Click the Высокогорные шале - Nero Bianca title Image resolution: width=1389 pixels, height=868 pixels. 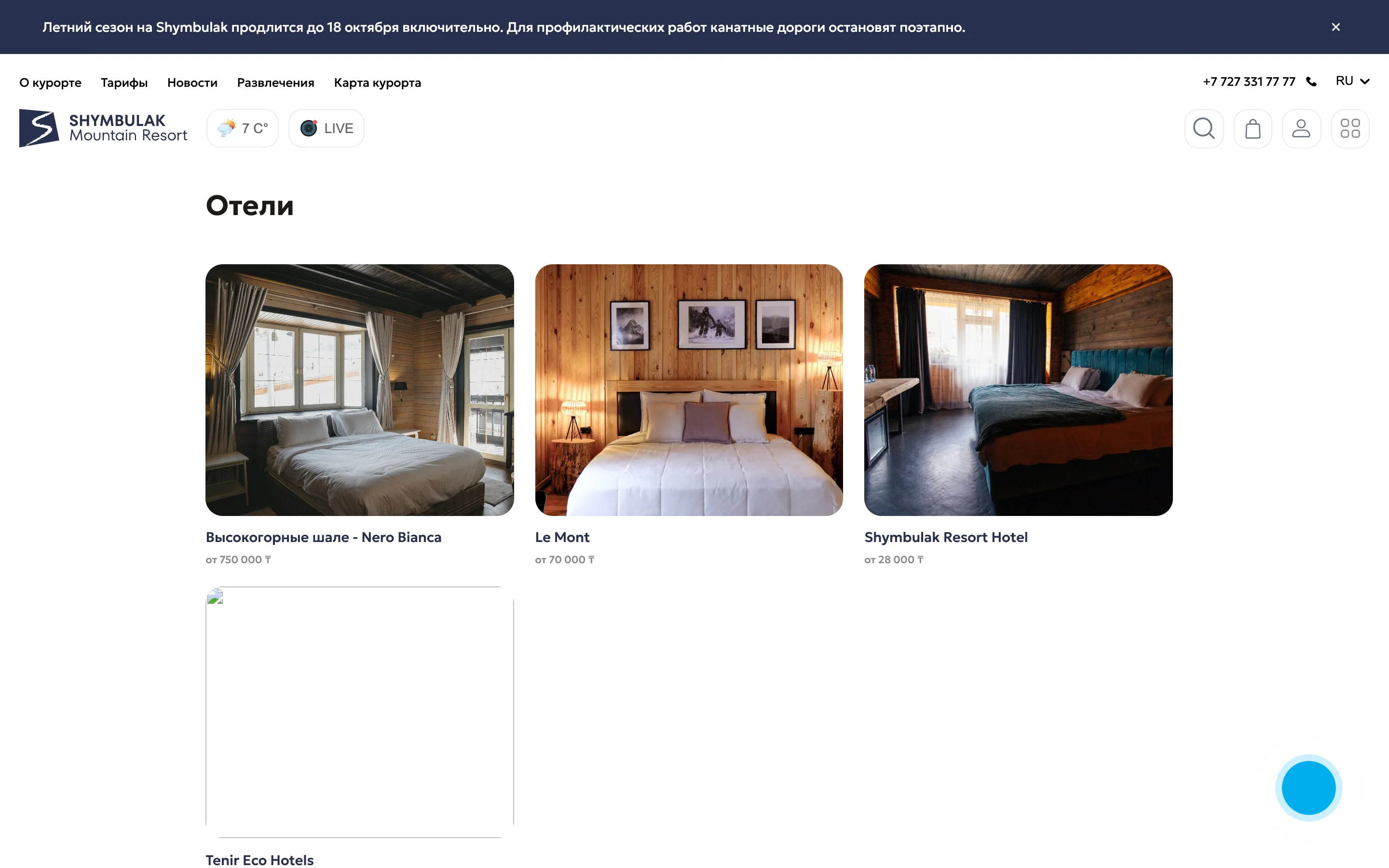point(324,537)
